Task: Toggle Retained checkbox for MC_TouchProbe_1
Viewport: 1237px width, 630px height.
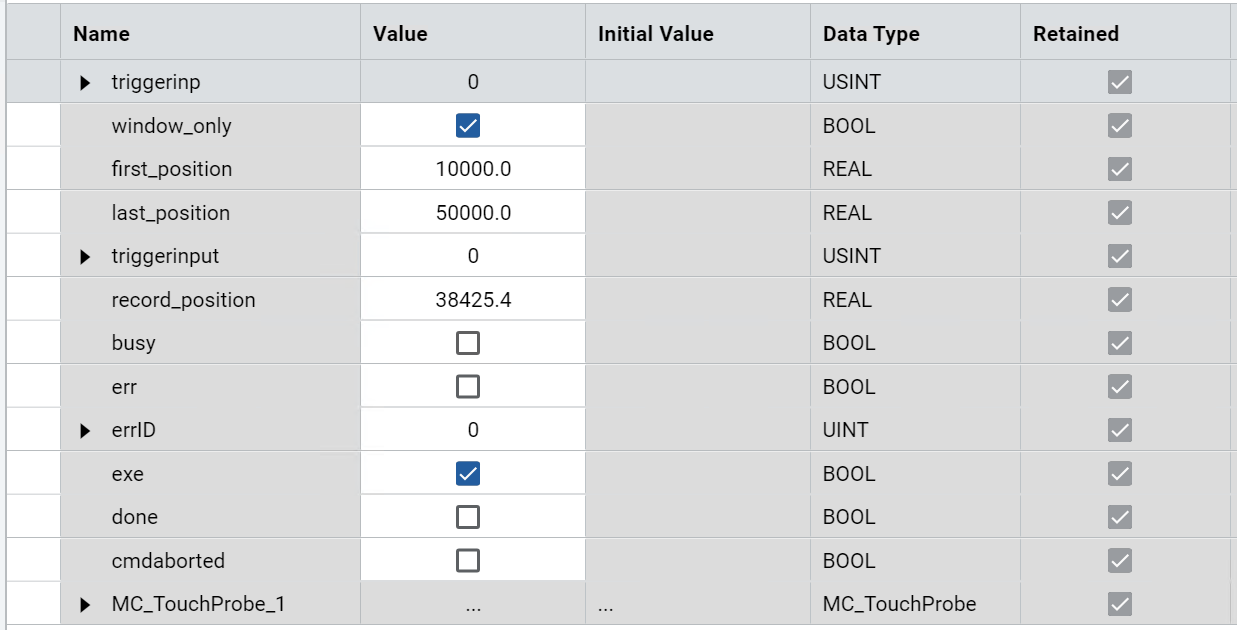Action: click(x=1120, y=604)
